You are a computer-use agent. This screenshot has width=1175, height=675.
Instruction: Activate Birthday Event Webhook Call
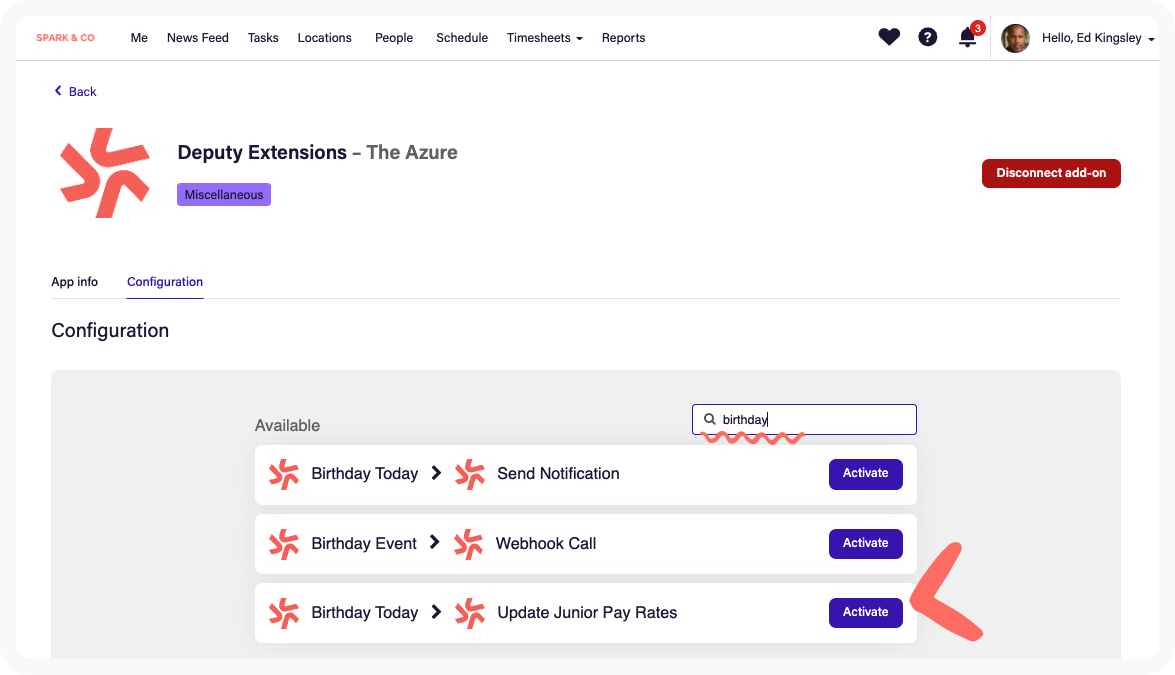[x=866, y=544]
